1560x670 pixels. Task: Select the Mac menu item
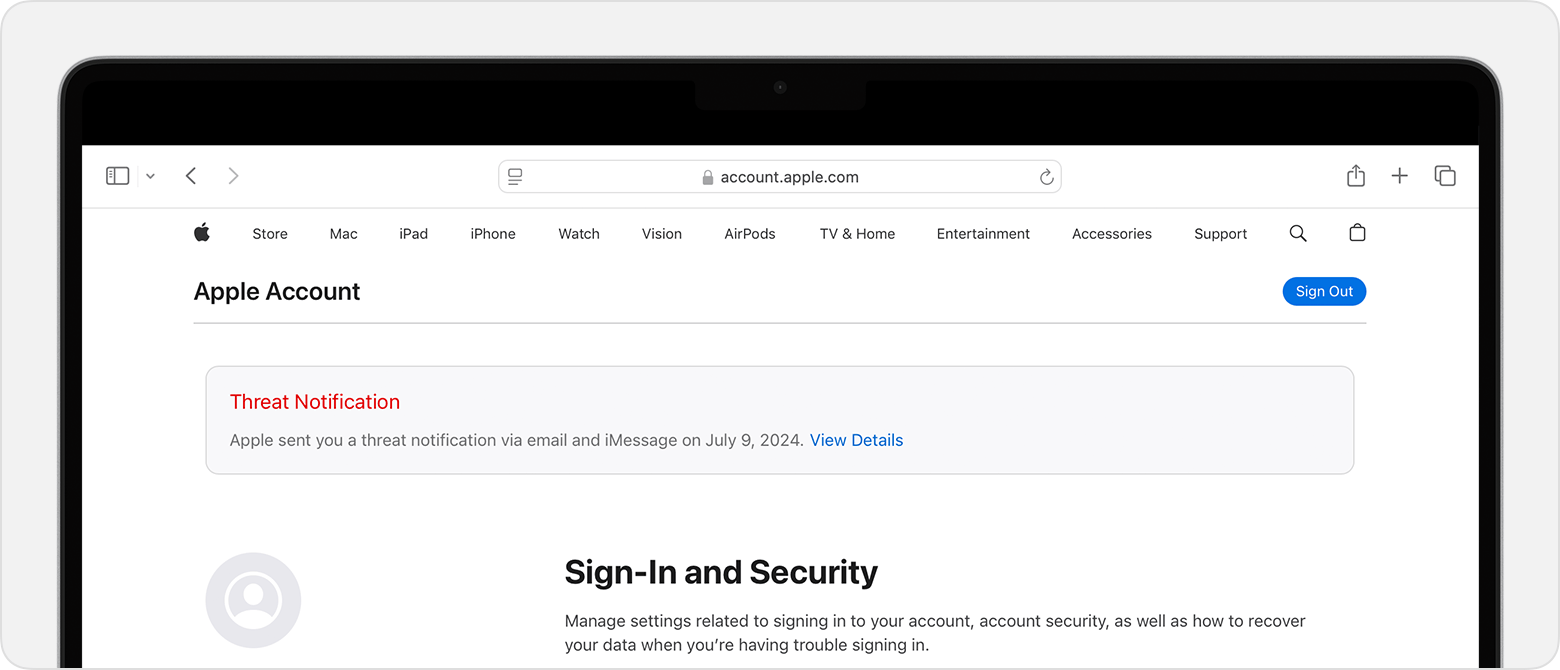click(x=343, y=233)
